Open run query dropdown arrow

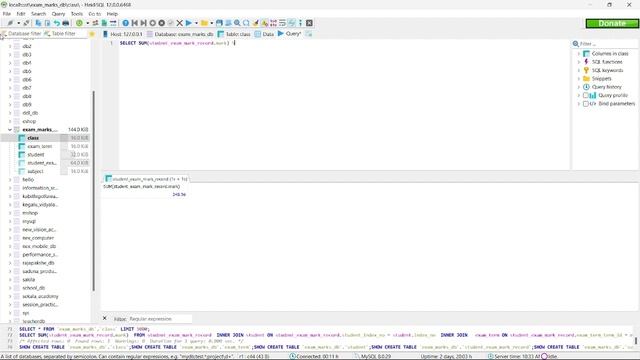pyautogui.click(x=196, y=23)
